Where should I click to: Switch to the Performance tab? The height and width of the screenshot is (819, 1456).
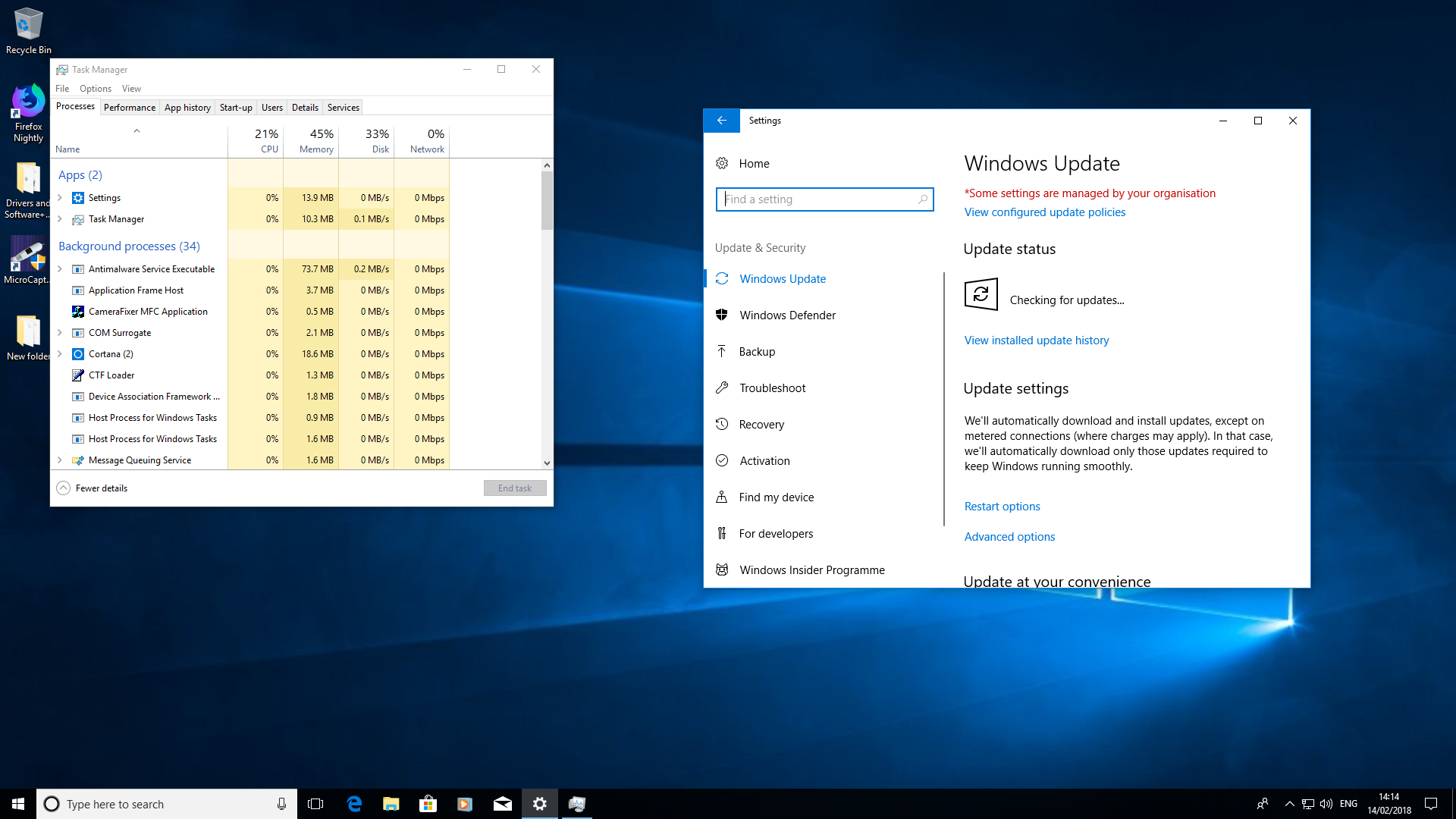click(130, 108)
